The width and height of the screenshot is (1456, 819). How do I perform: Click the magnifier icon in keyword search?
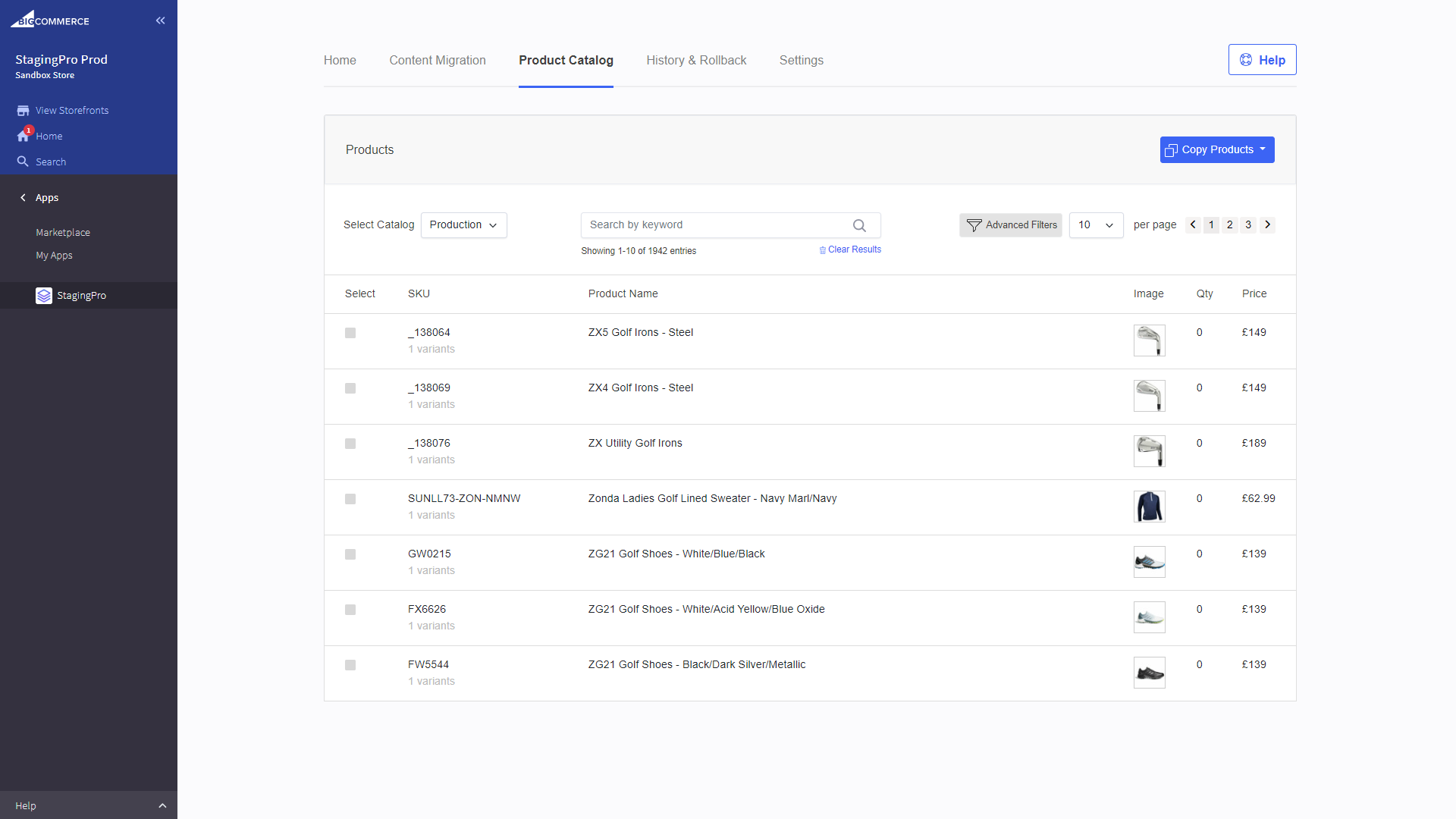click(859, 225)
